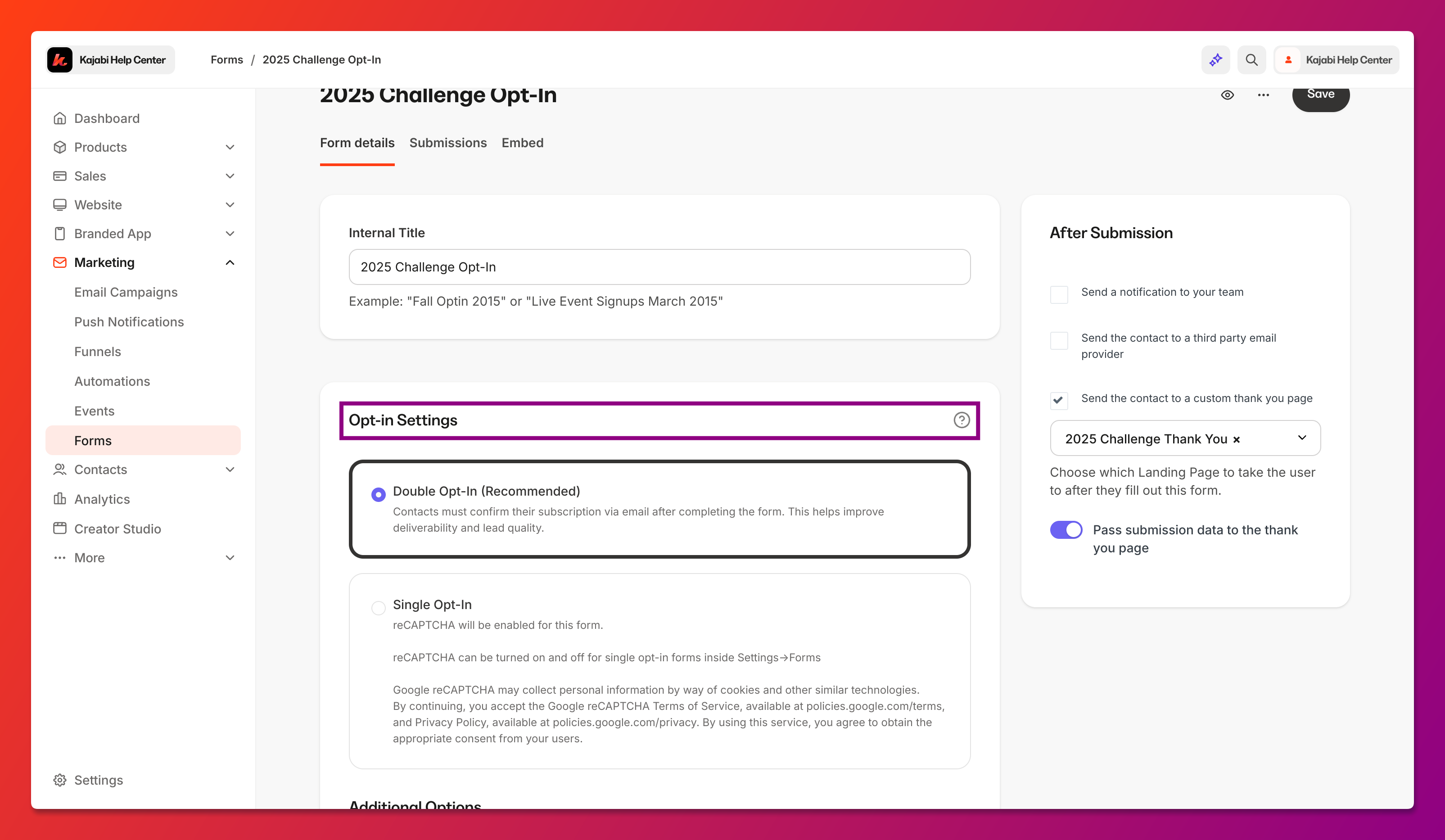Open the AI sparkle assistant icon
Viewport: 1445px width, 840px height.
[1215, 59]
